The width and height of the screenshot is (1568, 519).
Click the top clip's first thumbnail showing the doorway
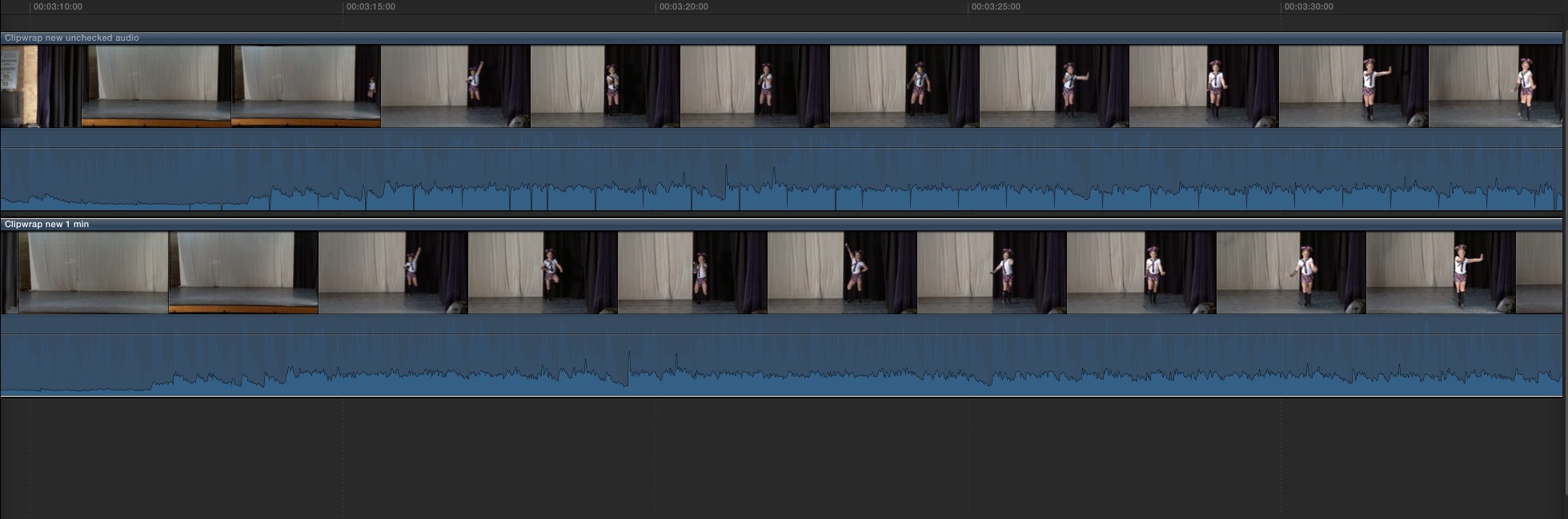point(40,86)
